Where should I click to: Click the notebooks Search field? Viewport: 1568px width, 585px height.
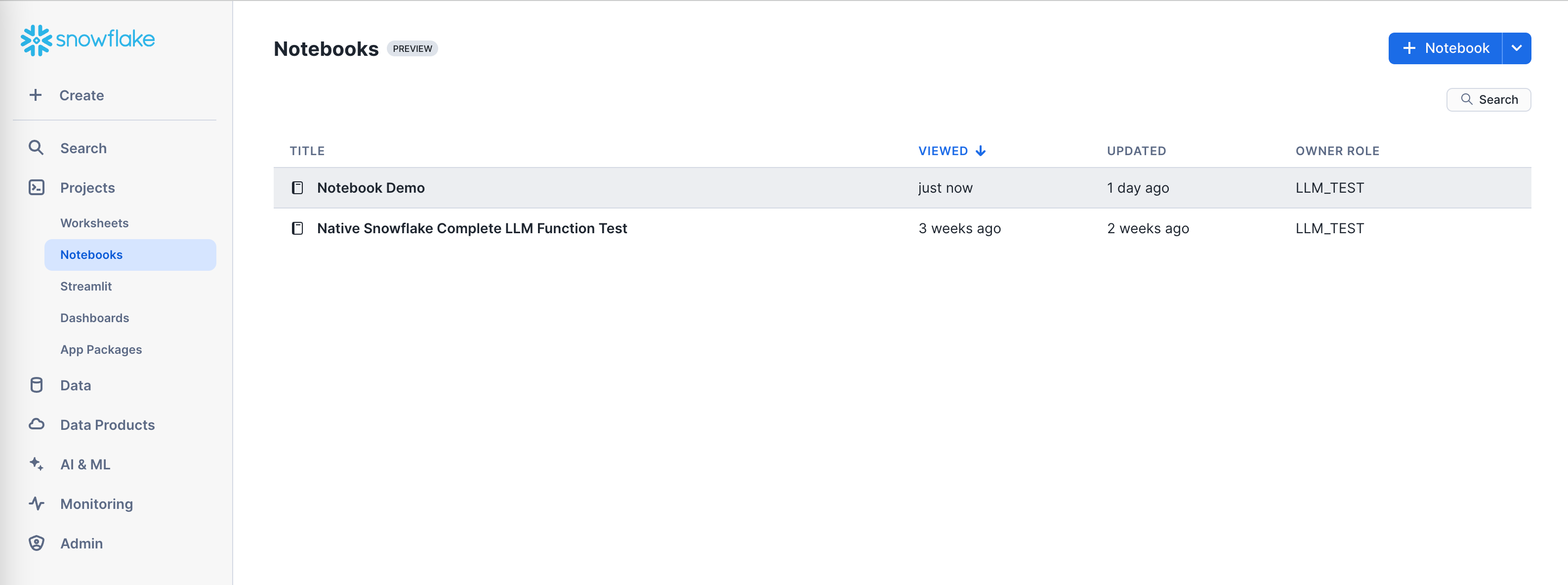click(x=1488, y=99)
